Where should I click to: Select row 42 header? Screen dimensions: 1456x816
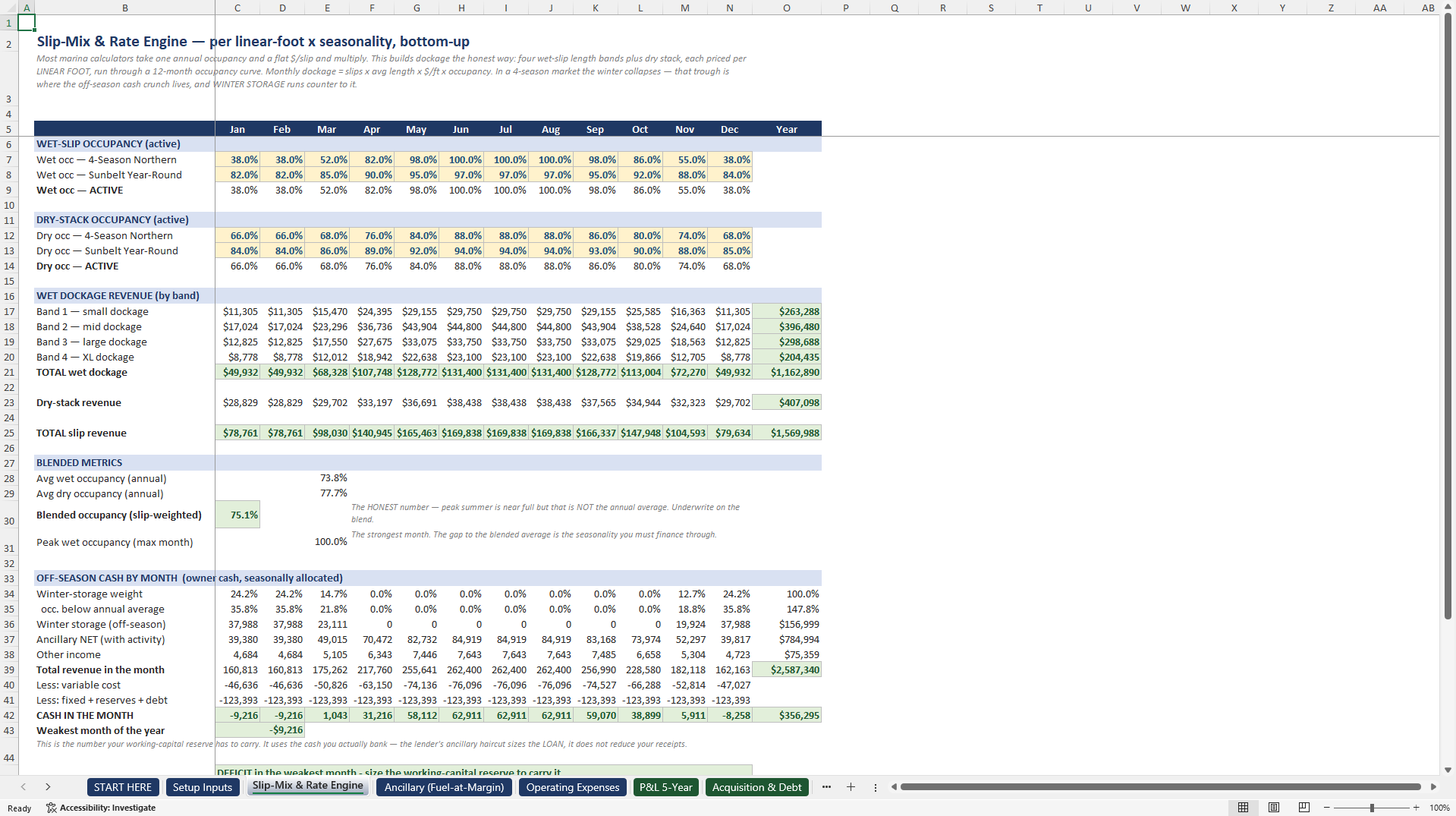pyautogui.click(x=9, y=715)
